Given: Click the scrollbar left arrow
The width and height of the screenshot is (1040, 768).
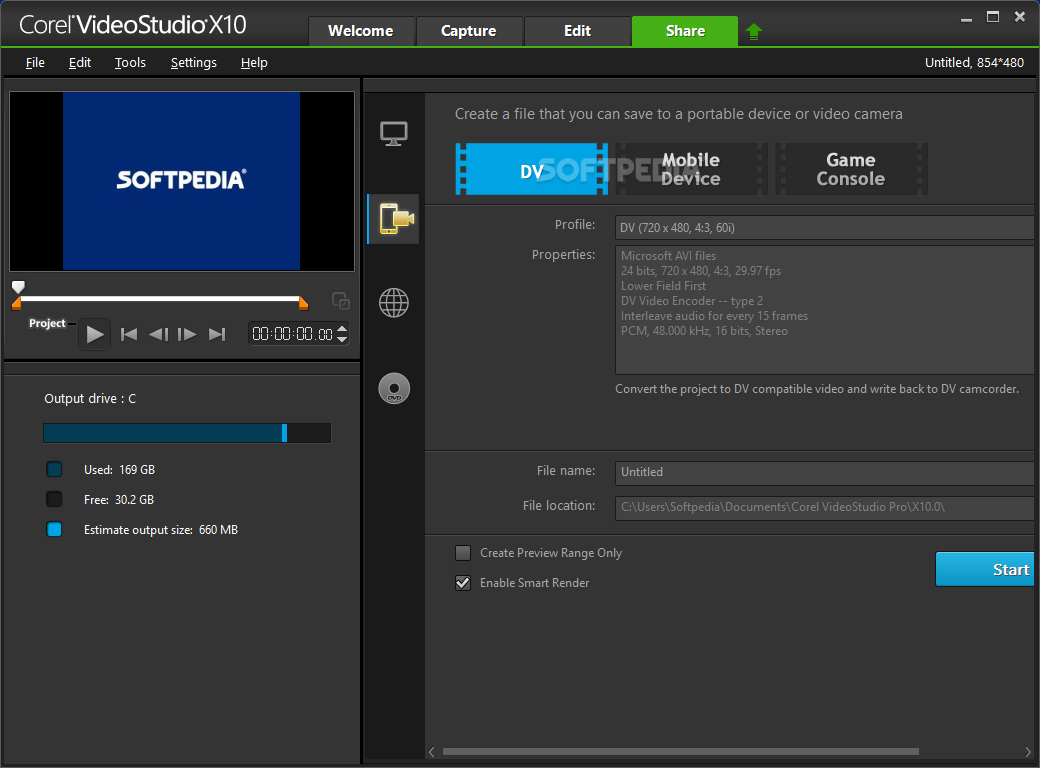Looking at the screenshot, I should 432,751.
